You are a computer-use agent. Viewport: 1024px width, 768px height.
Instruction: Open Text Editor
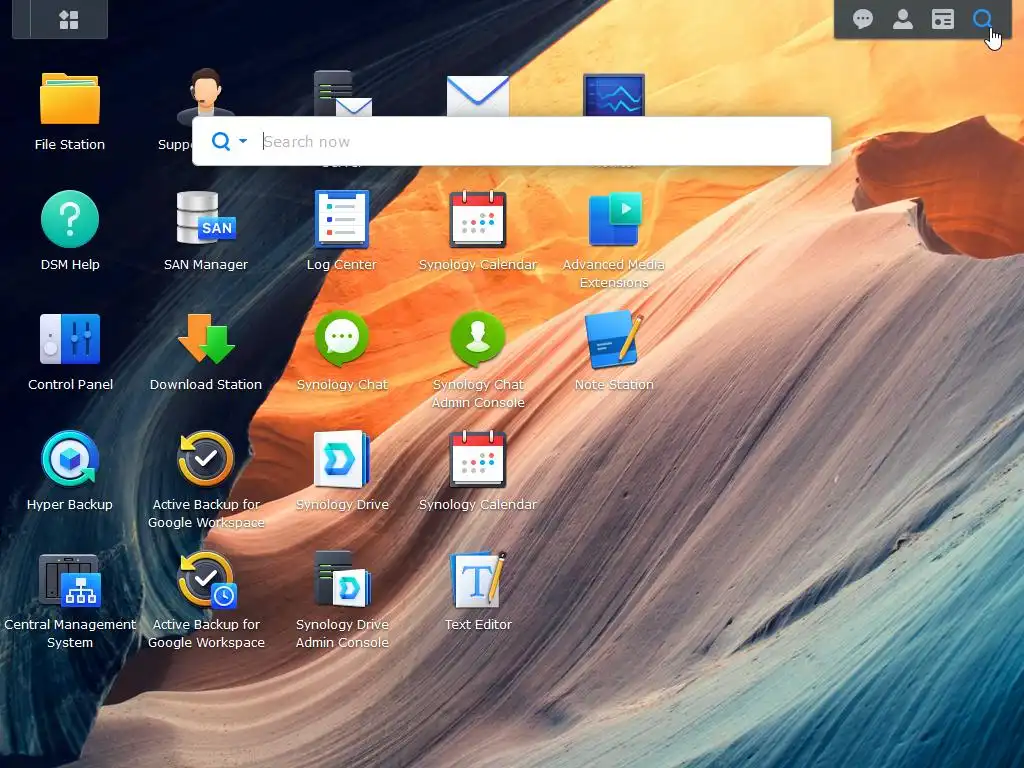(479, 579)
